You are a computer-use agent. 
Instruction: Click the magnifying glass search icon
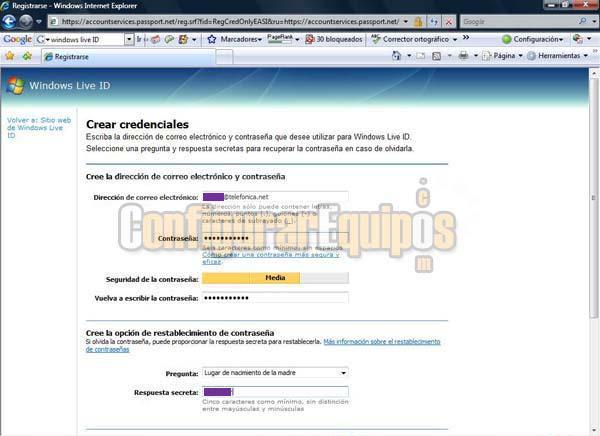582,21
